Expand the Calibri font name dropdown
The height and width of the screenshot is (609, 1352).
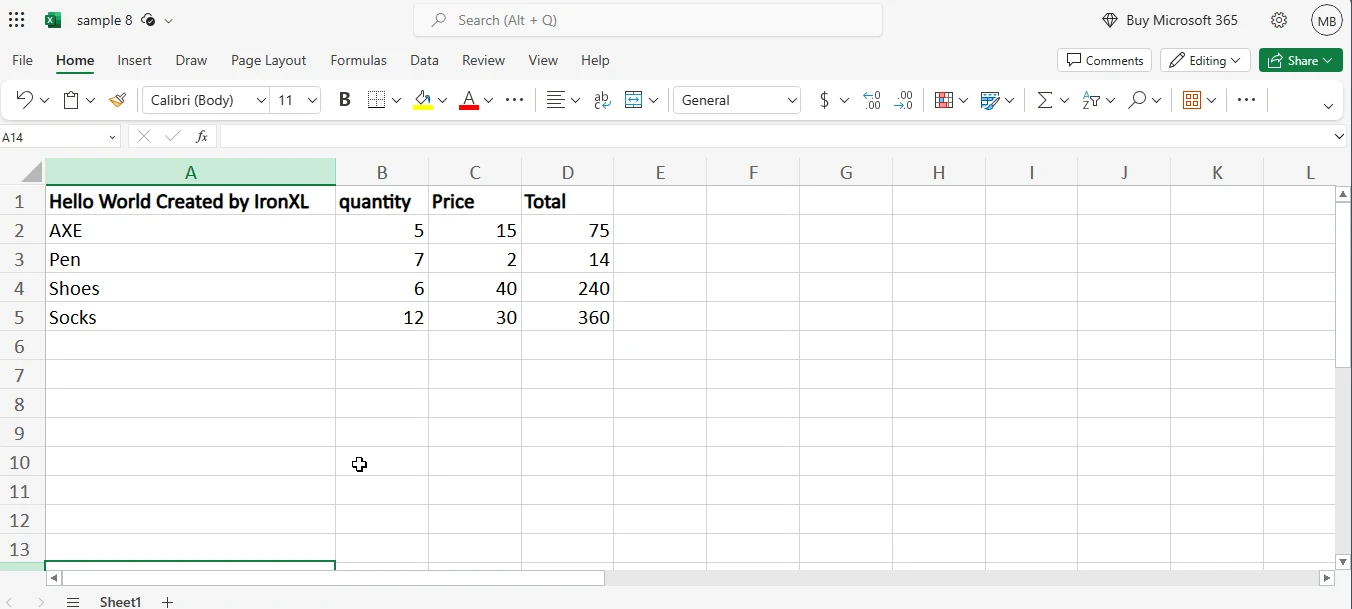261,100
